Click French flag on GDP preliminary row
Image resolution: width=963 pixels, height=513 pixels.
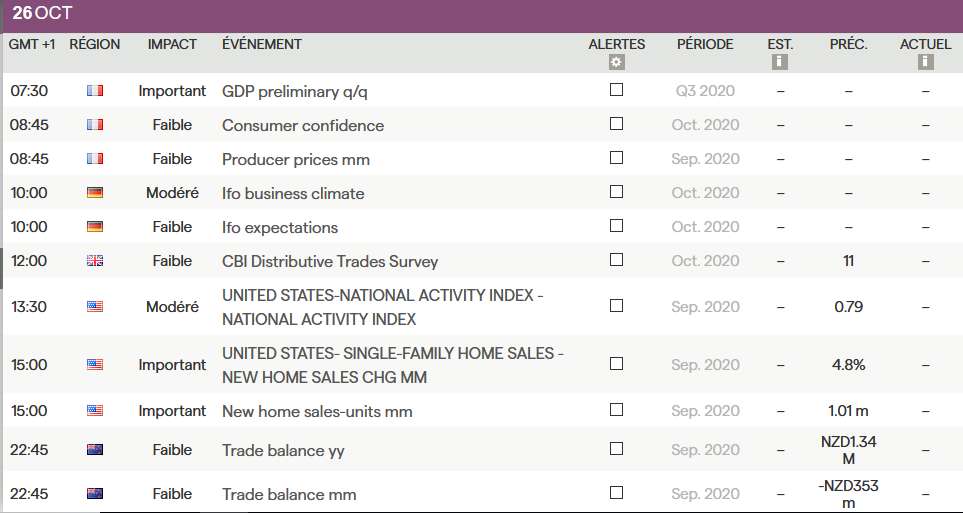click(95, 91)
